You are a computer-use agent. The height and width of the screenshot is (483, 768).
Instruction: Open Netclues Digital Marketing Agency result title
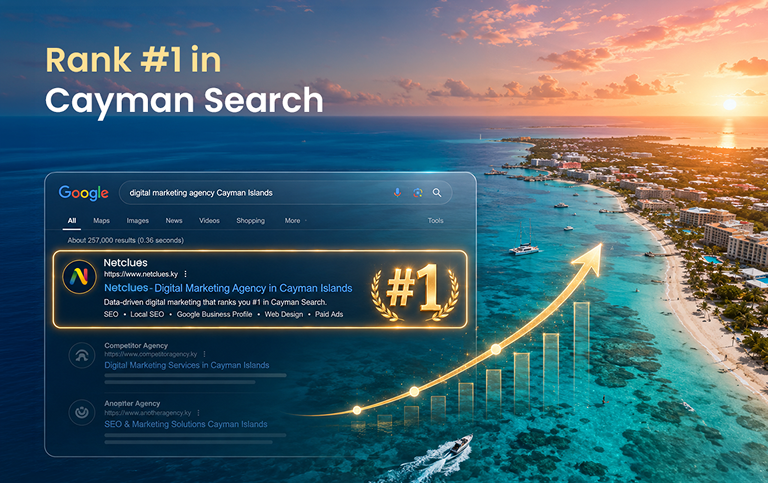point(228,288)
